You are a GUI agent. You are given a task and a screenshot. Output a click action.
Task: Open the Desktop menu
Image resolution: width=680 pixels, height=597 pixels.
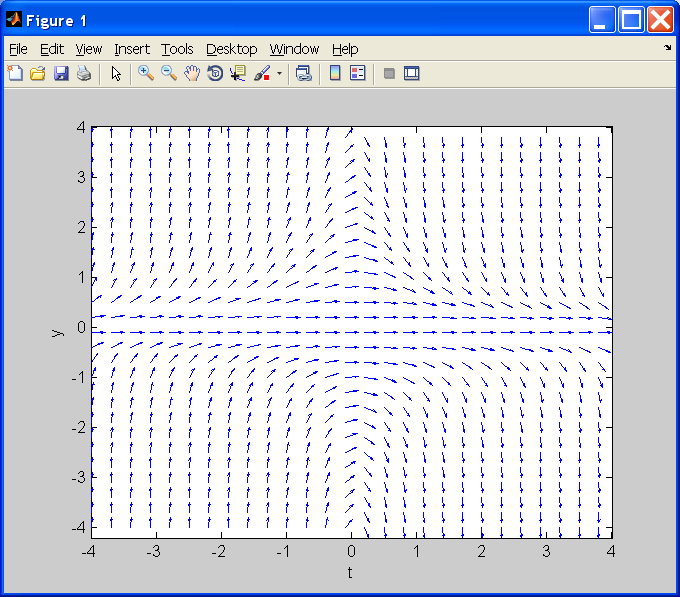[x=232, y=49]
